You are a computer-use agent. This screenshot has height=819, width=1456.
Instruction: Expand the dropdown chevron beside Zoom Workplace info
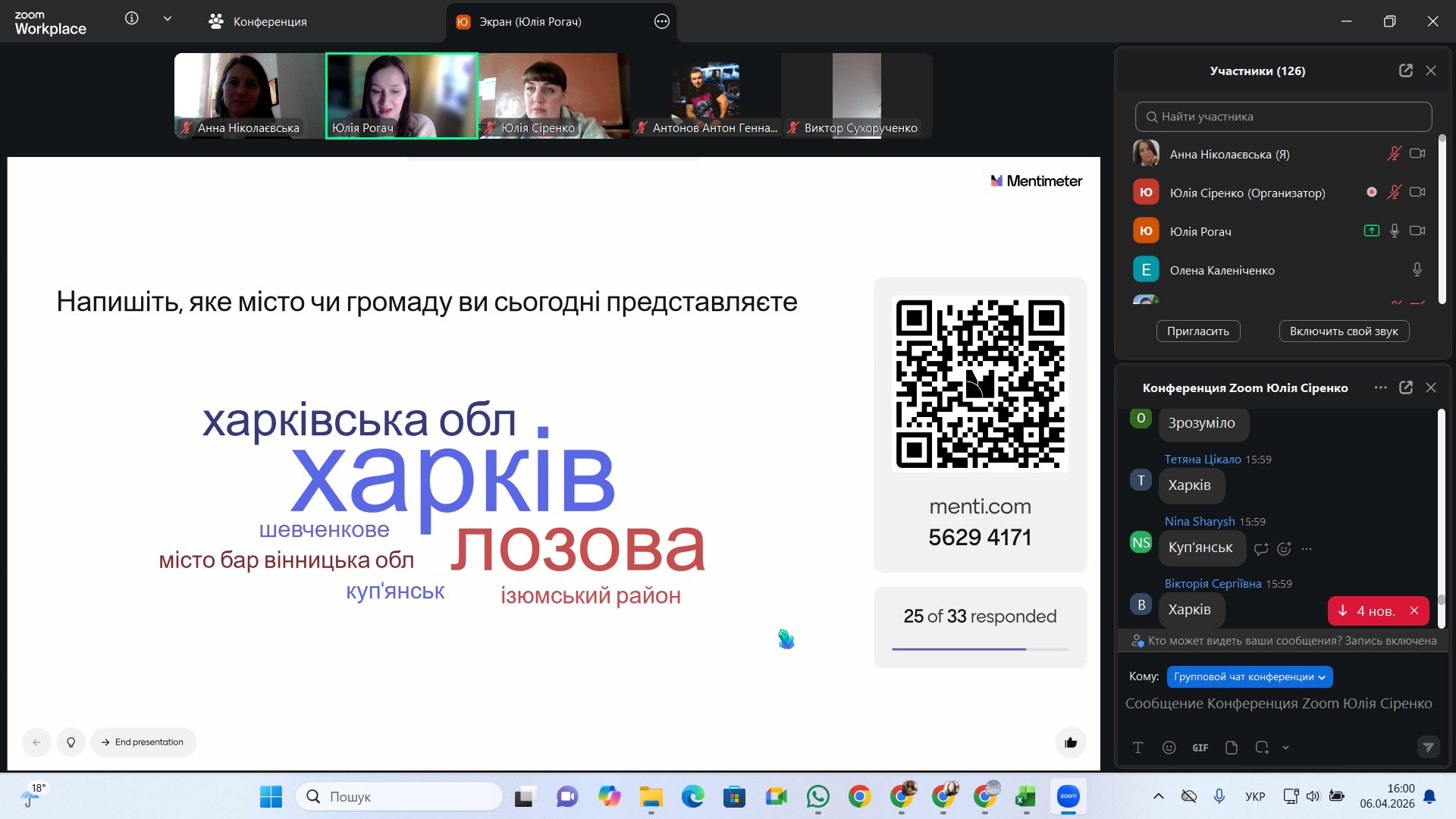tap(167, 18)
